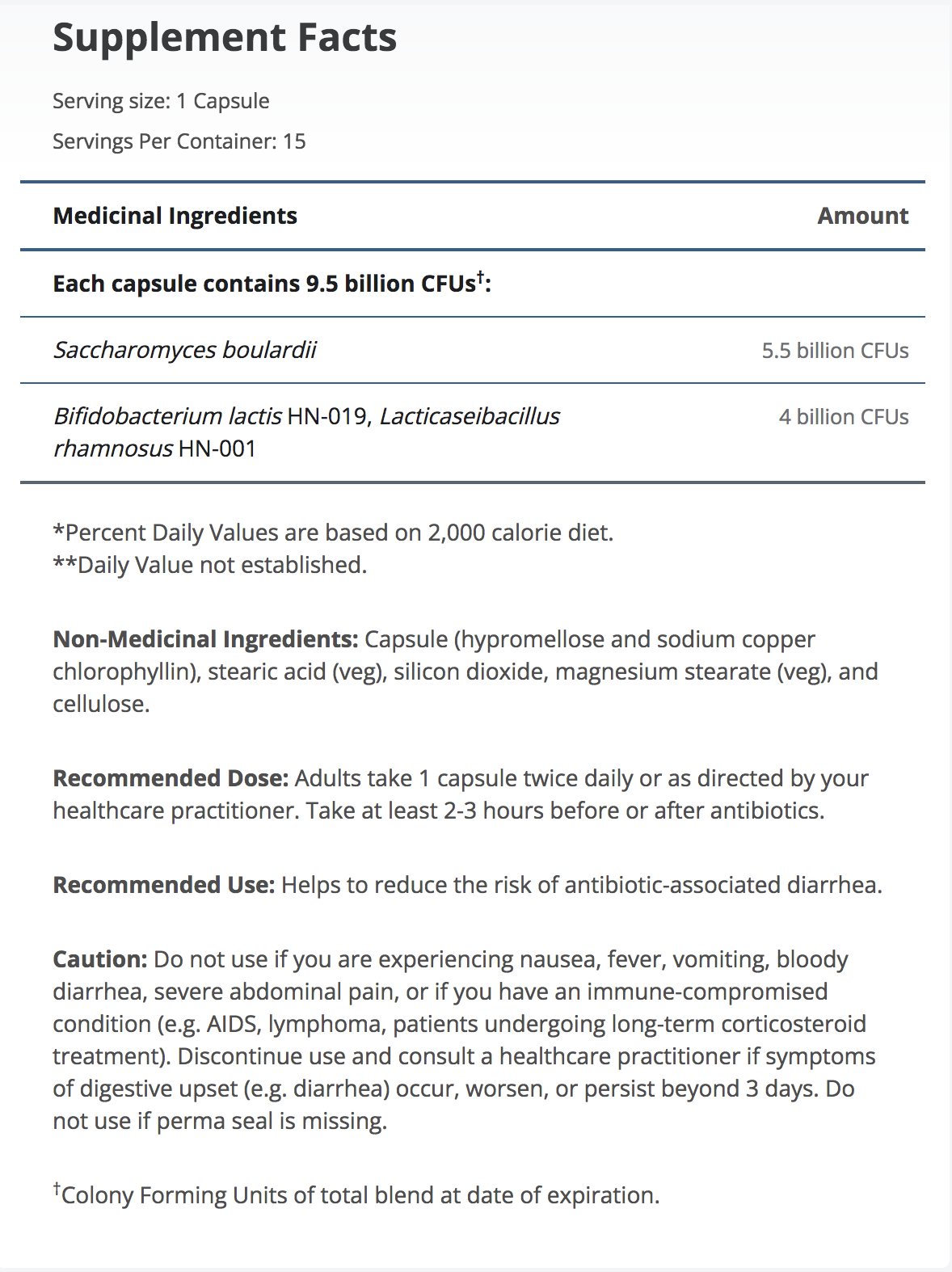
Task: Click the '5.5 billion CFUs' amount
Action: tap(835, 351)
